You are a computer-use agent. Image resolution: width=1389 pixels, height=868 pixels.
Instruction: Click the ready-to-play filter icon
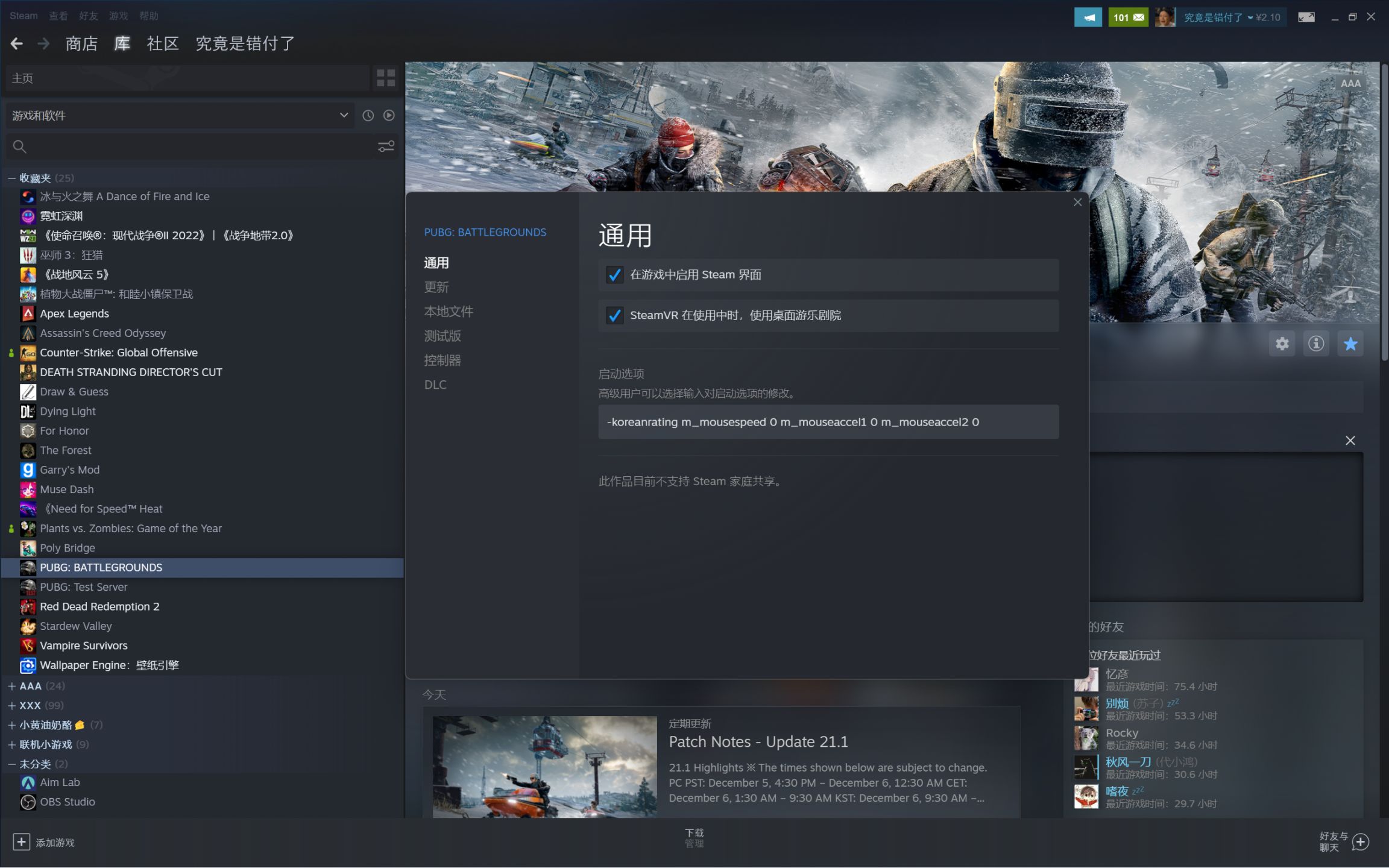(x=389, y=115)
